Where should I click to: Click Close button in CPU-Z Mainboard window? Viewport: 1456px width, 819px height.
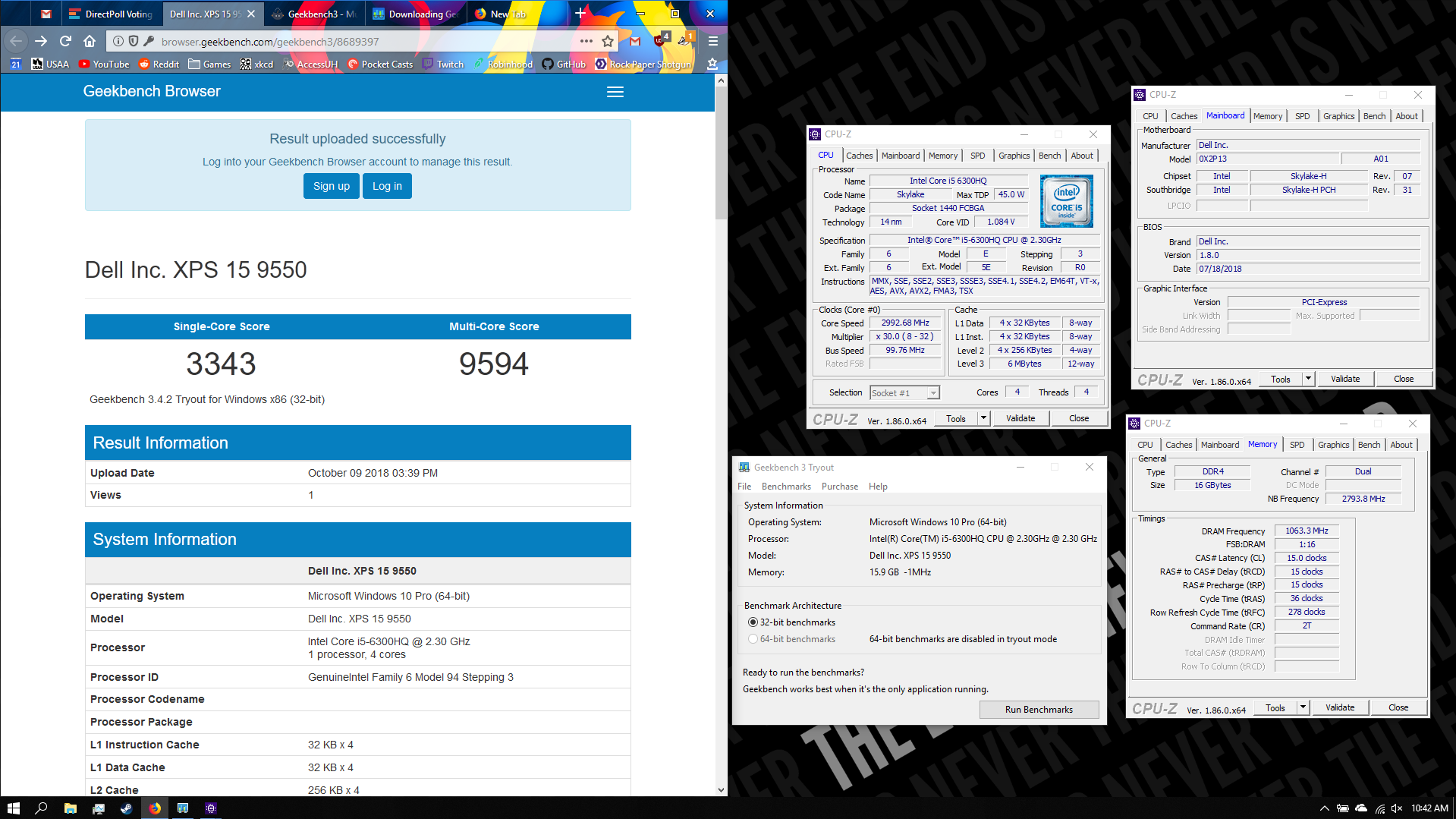pyautogui.click(x=1404, y=379)
